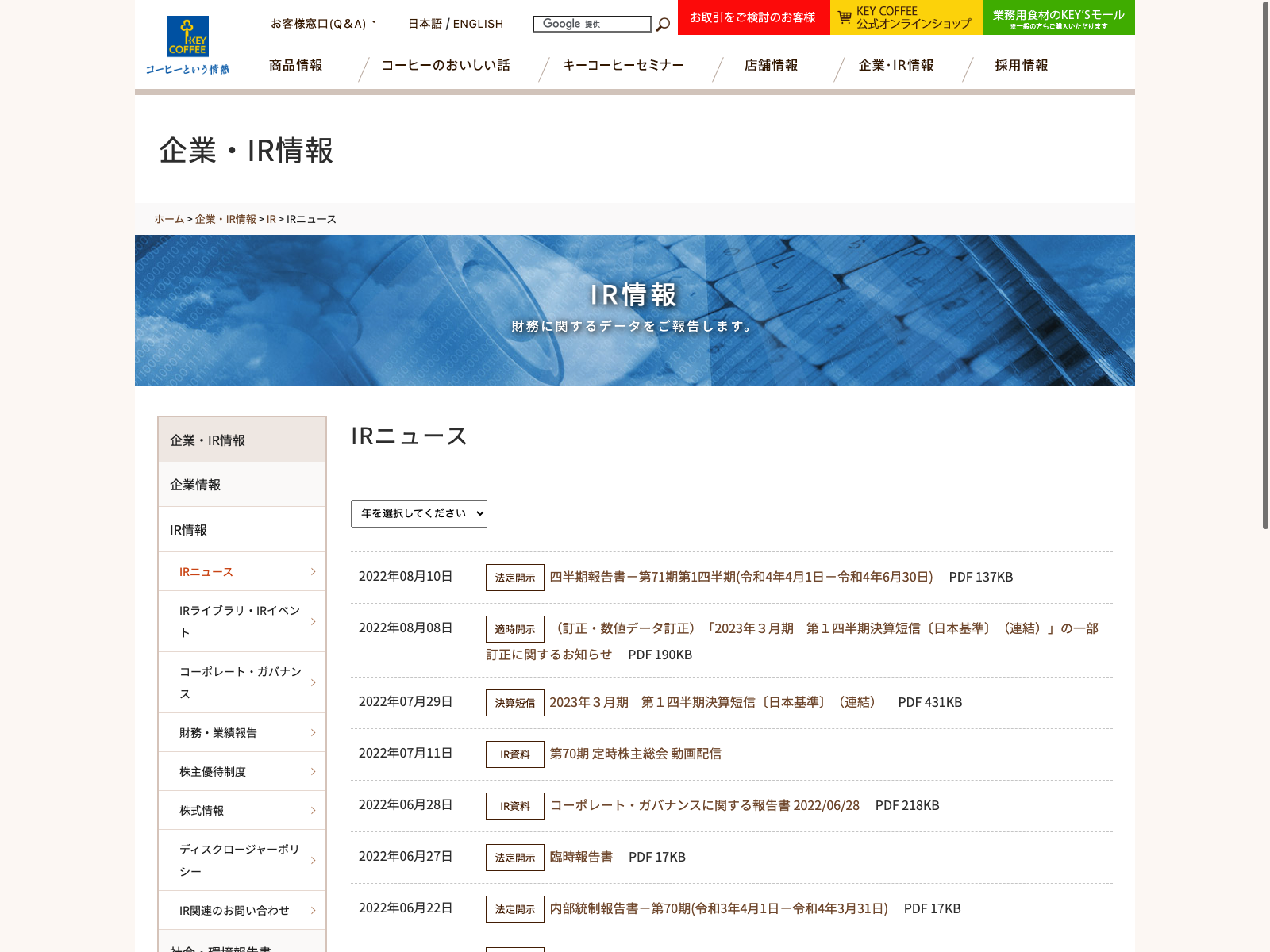Click the arrow next to 株式情報
Image resolution: width=1270 pixels, height=952 pixels.
point(314,811)
